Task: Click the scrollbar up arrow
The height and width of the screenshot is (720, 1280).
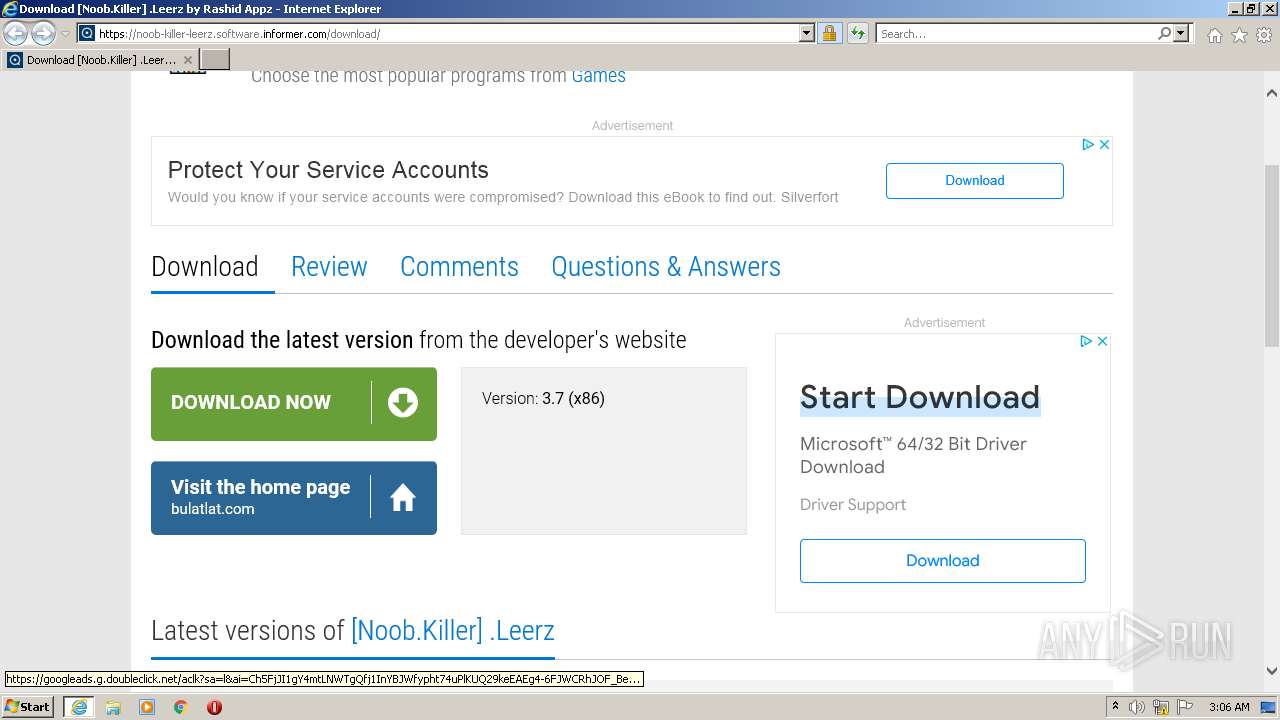Action: (x=1272, y=93)
